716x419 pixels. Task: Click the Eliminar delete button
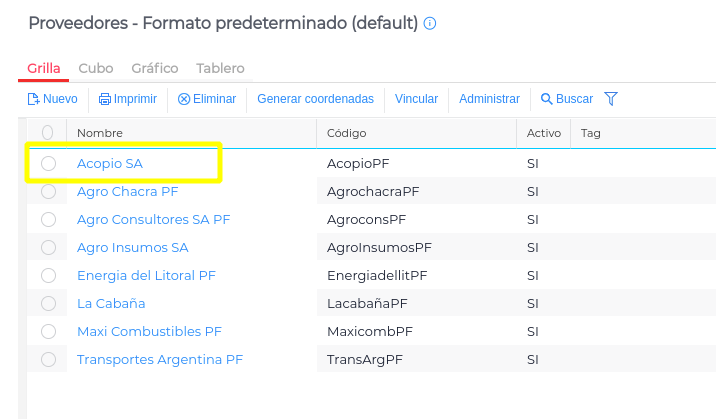[x=207, y=99]
